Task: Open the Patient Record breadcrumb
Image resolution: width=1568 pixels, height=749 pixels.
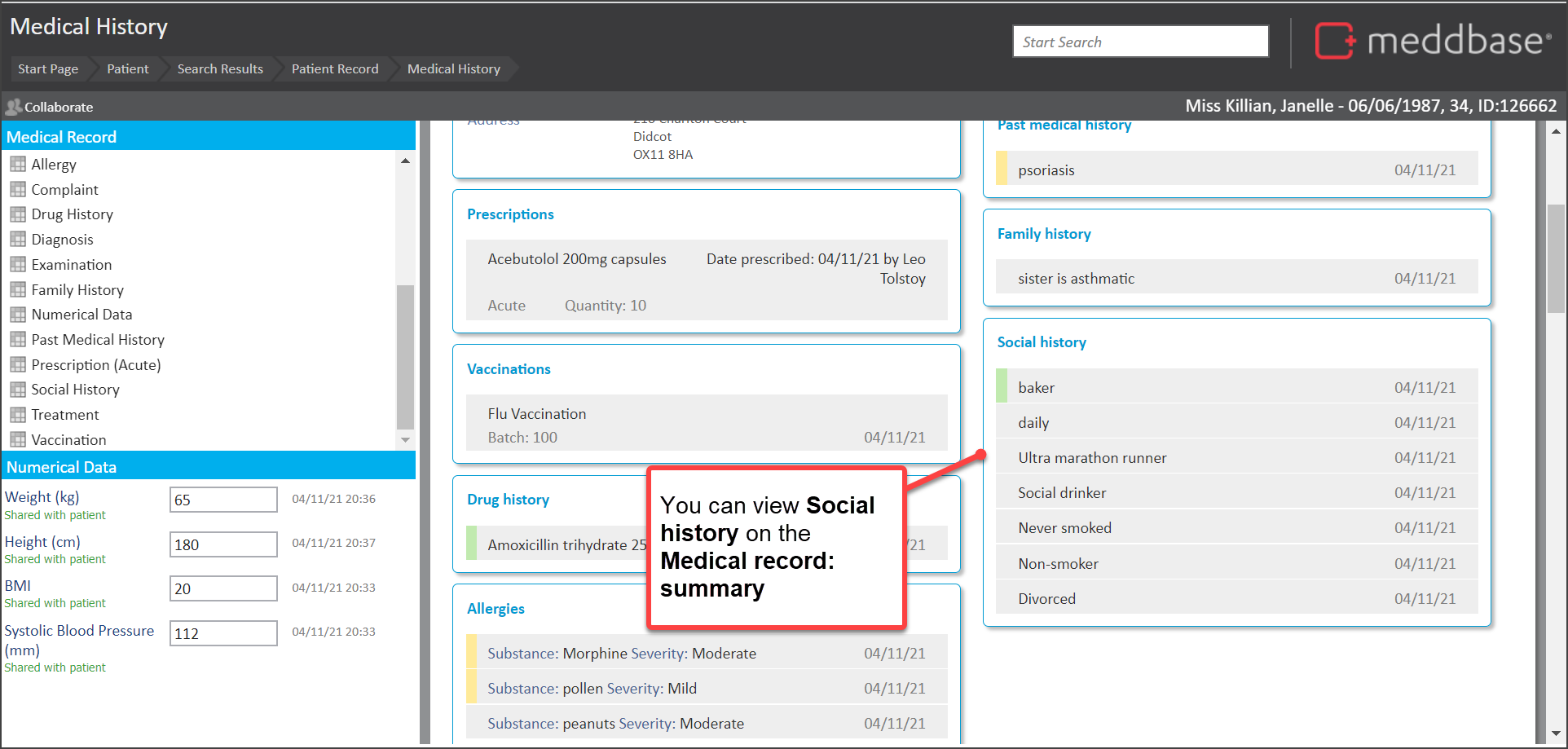Action: pos(334,69)
